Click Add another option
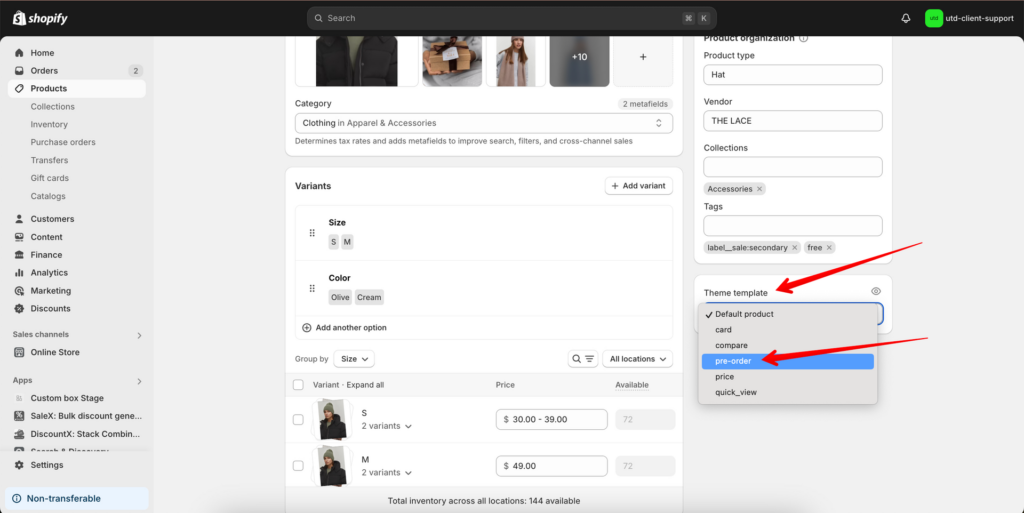 point(344,328)
